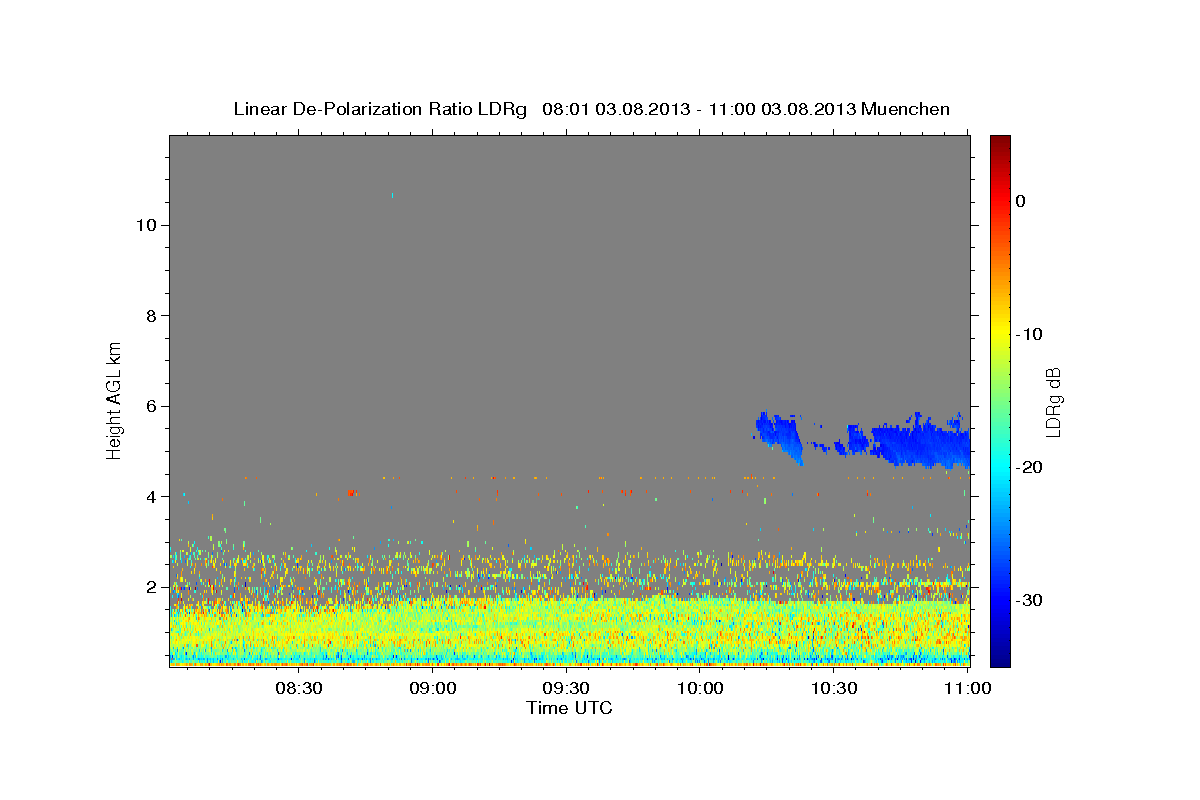
Task: Click the 09:30 time tick label
Action: click(x=566, y=688)
